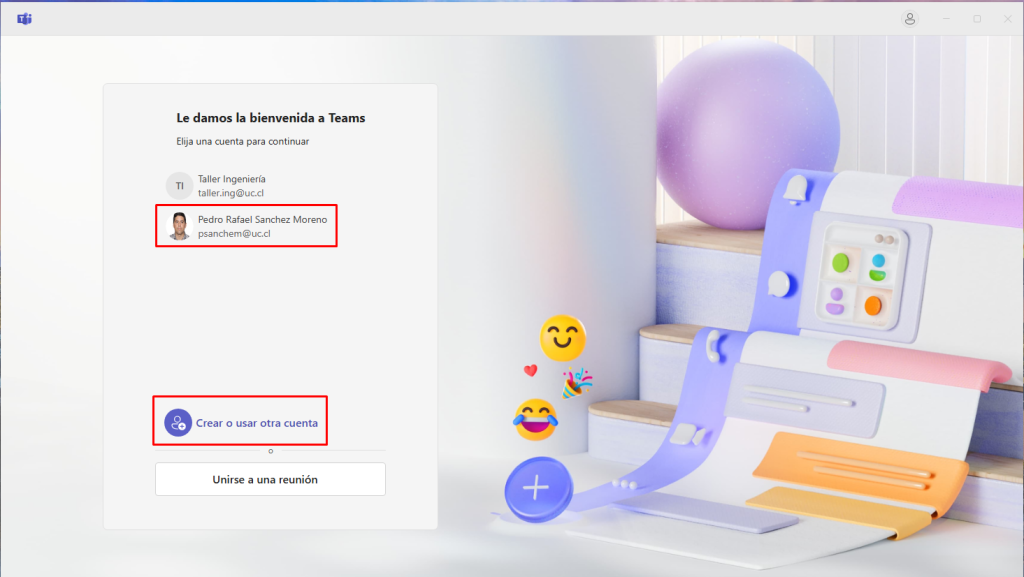
Task: Click the bell icon on the purple ribbon
Action: [x=796, y=188]
